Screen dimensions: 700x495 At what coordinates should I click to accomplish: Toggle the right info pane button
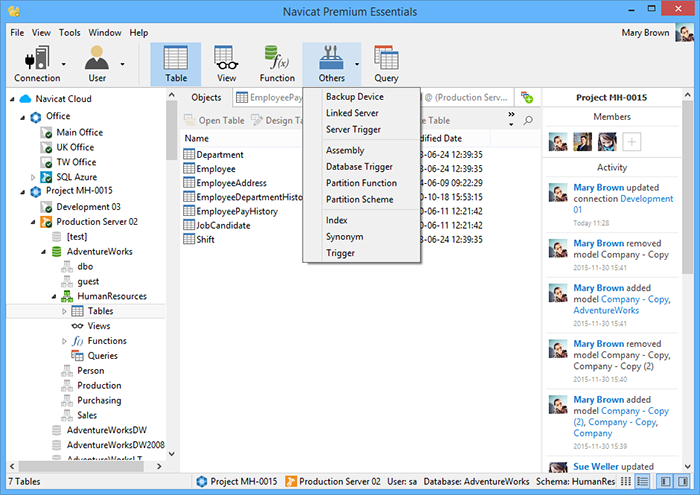[x=683, y=481]
